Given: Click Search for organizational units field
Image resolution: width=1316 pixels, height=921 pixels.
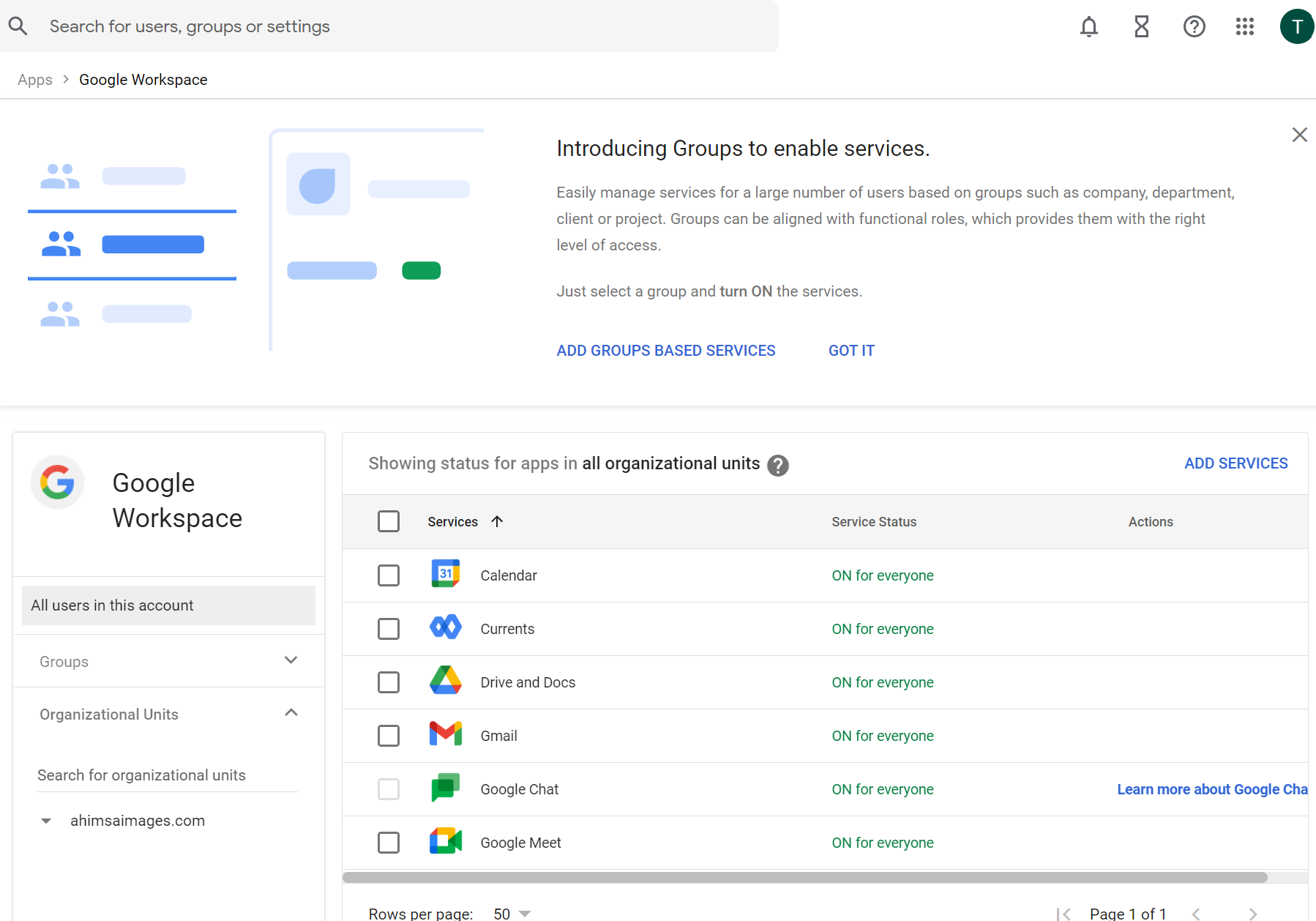Looking at the screenshot, I should [168, 775].
